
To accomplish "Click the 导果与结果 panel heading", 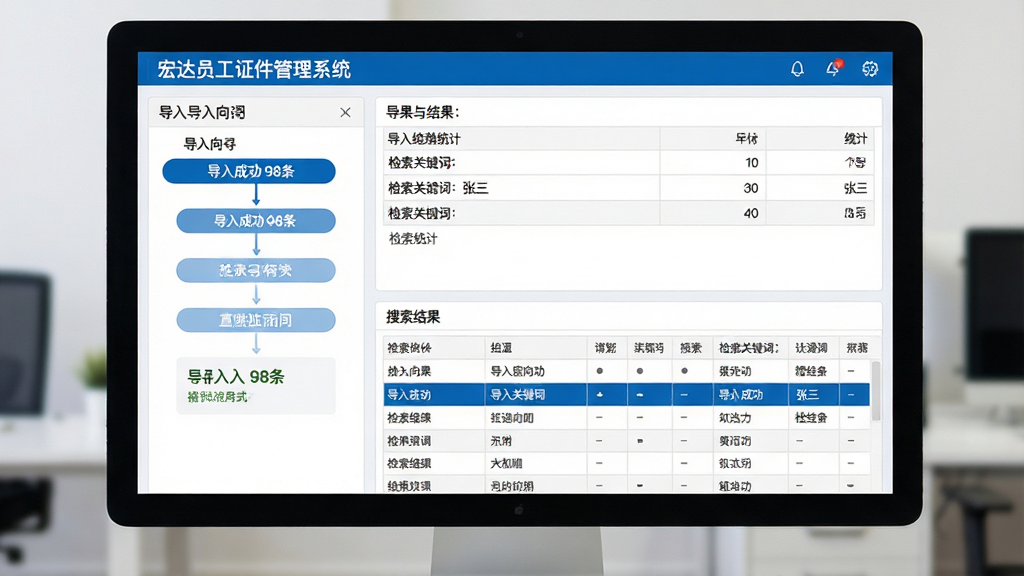I will point(422,112).
